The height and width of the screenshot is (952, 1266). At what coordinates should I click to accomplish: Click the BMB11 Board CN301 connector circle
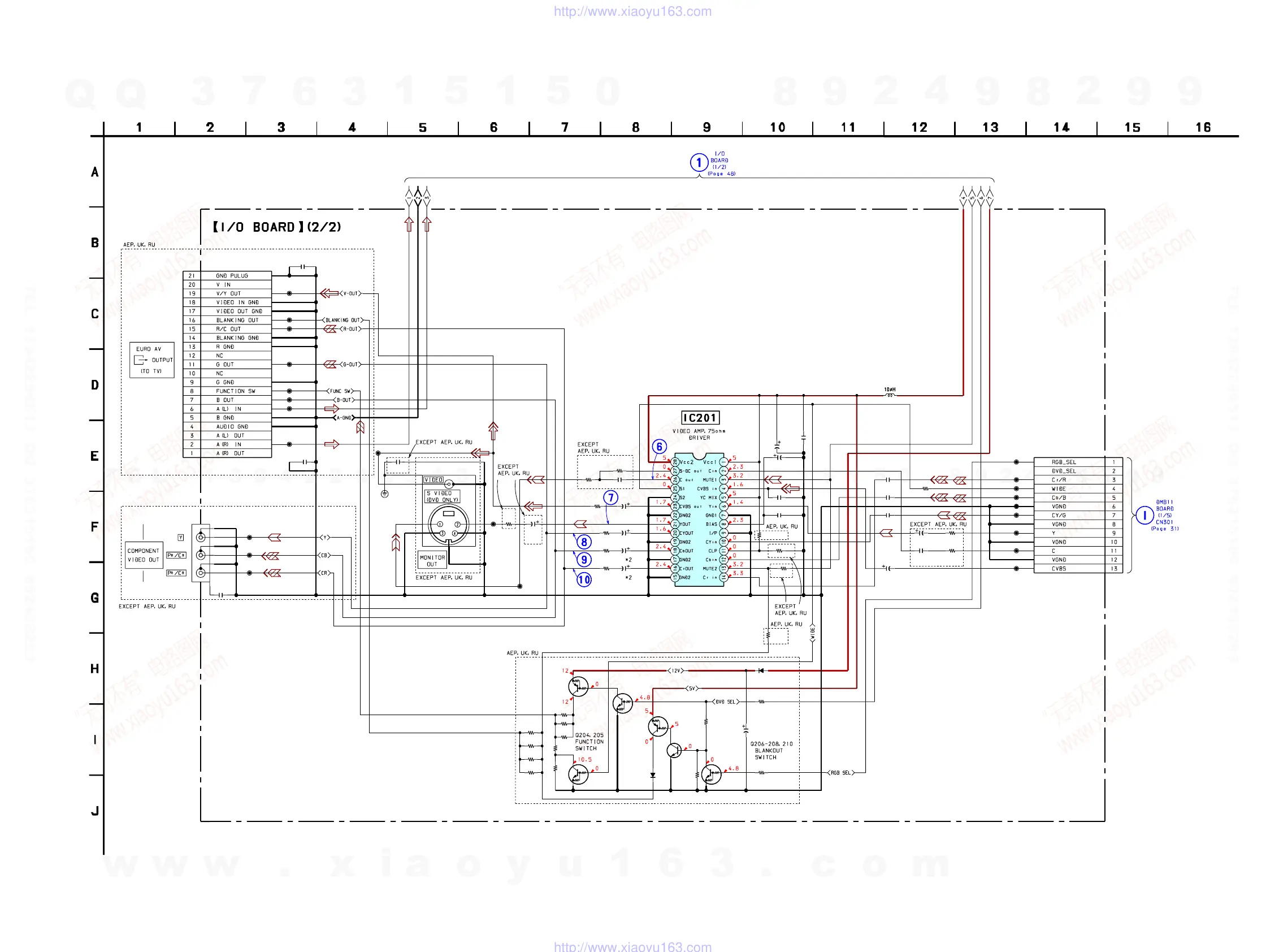(x=1144, y=515)
